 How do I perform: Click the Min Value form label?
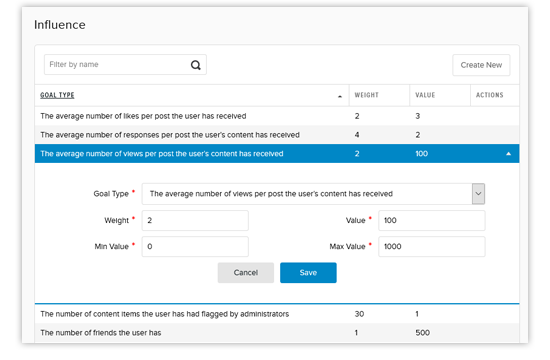click(112, 246)
